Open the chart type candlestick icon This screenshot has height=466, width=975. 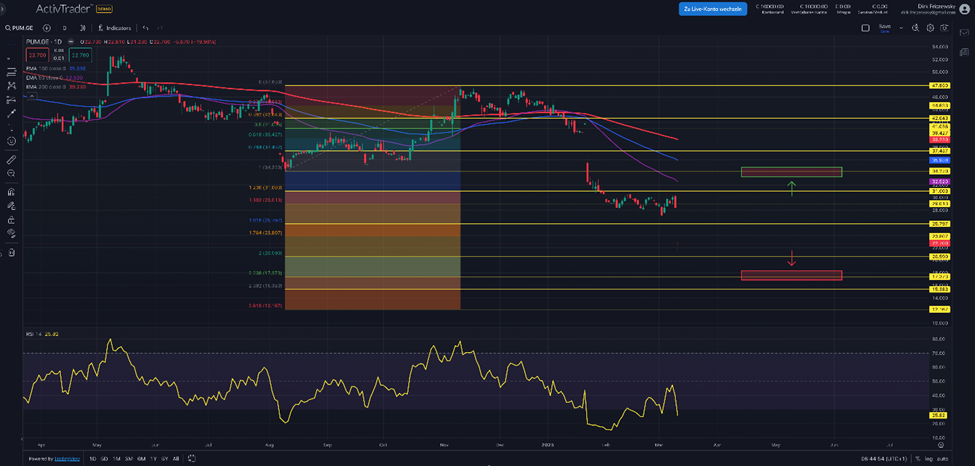click(84, 28)
